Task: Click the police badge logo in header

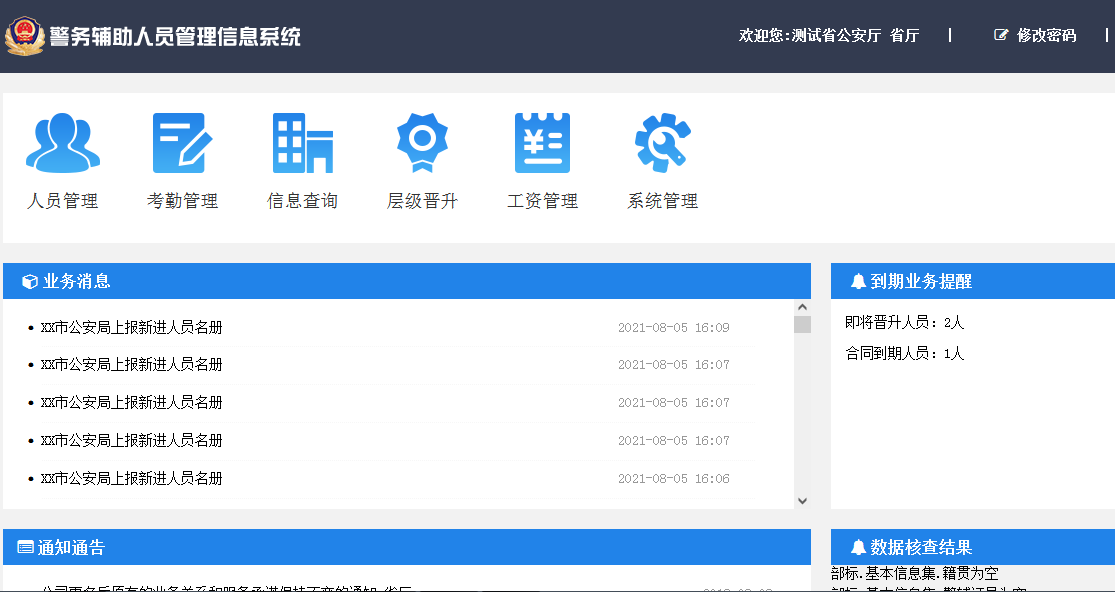Action: 25,37
